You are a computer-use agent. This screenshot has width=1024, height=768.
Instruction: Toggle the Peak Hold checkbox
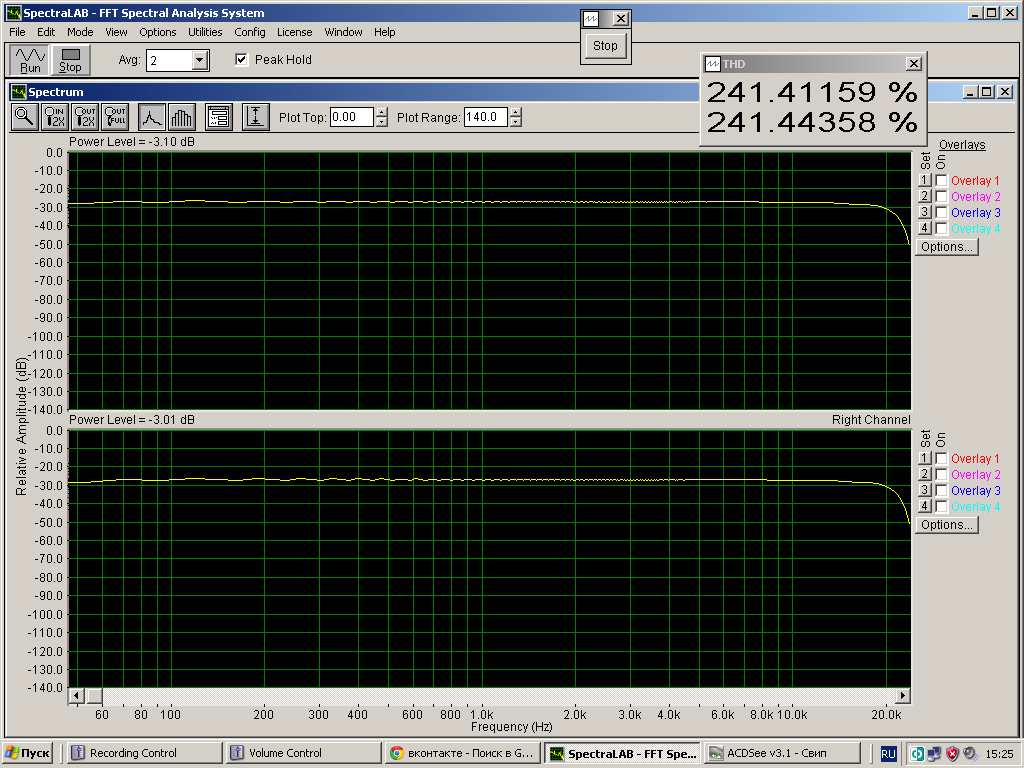[x=241, y=60]
